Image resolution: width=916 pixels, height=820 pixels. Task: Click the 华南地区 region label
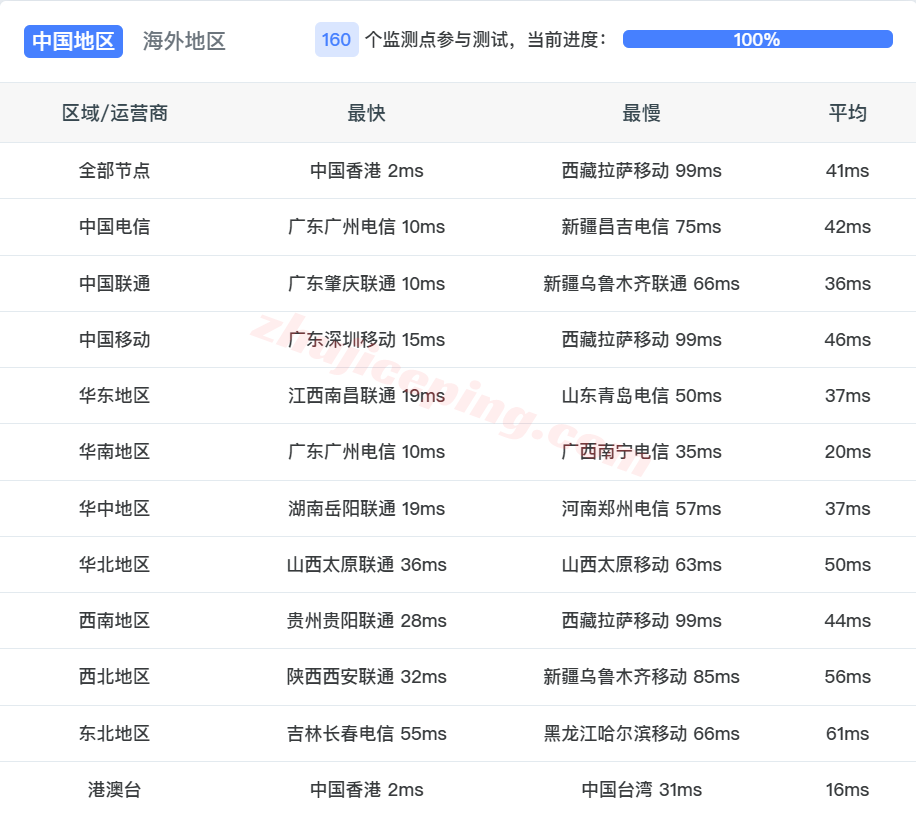coord(115,452)
